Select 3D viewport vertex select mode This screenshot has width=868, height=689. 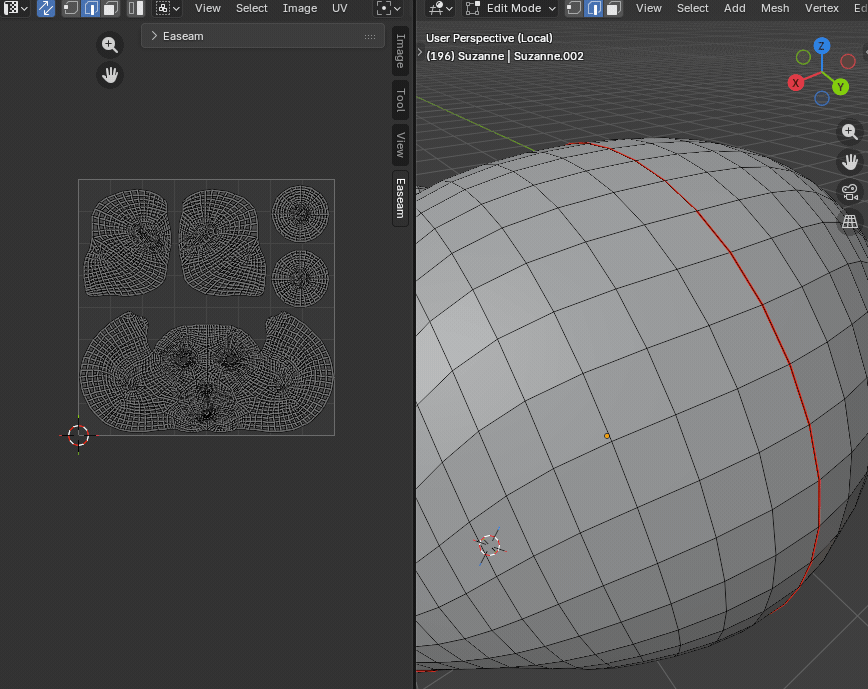tap(574, 8)
